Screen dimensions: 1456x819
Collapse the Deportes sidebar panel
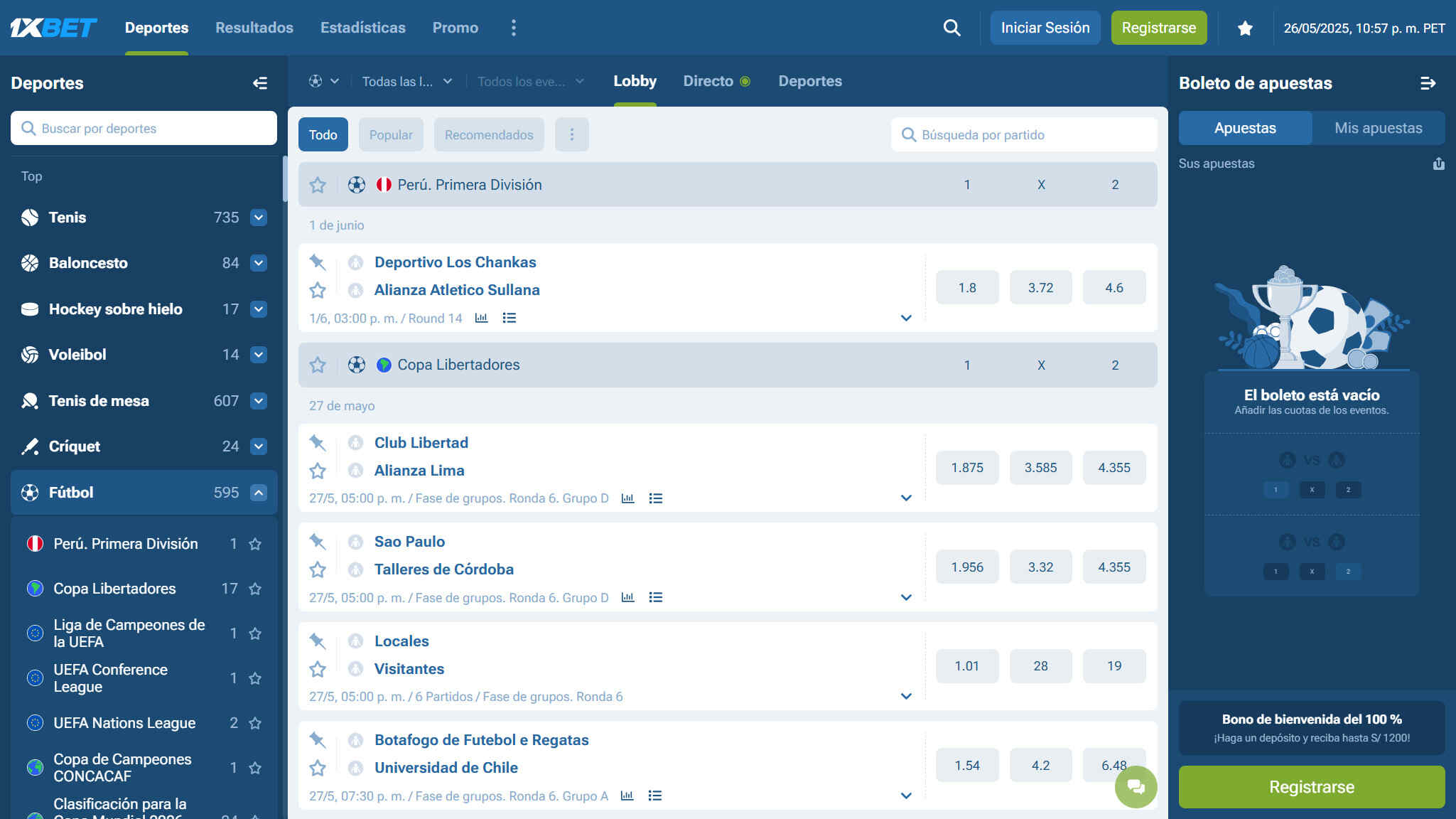(x=260, y=83)
